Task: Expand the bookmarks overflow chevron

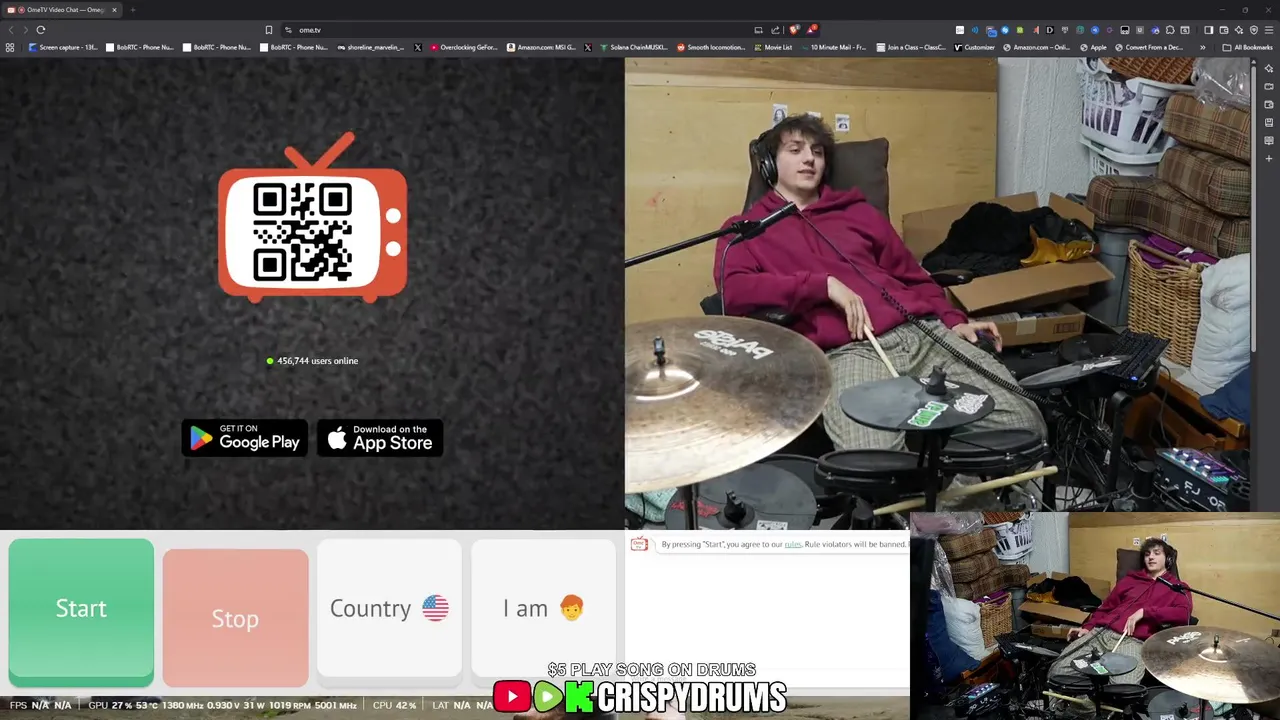Action: pyautogui.click(x=1203, y=47)
